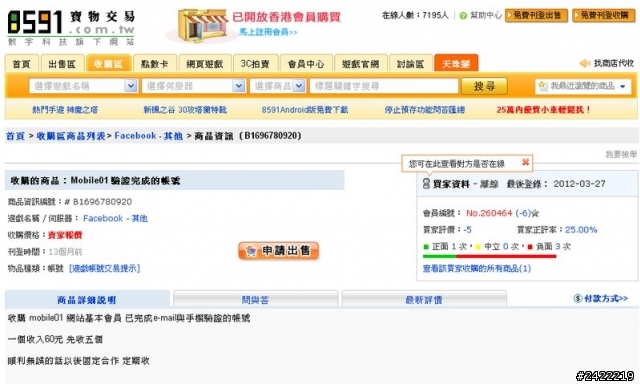Open the 熱門手遊 神魔之塔 link
The image size is (640, 384).
pyautogui.click(x=65, y=110)
